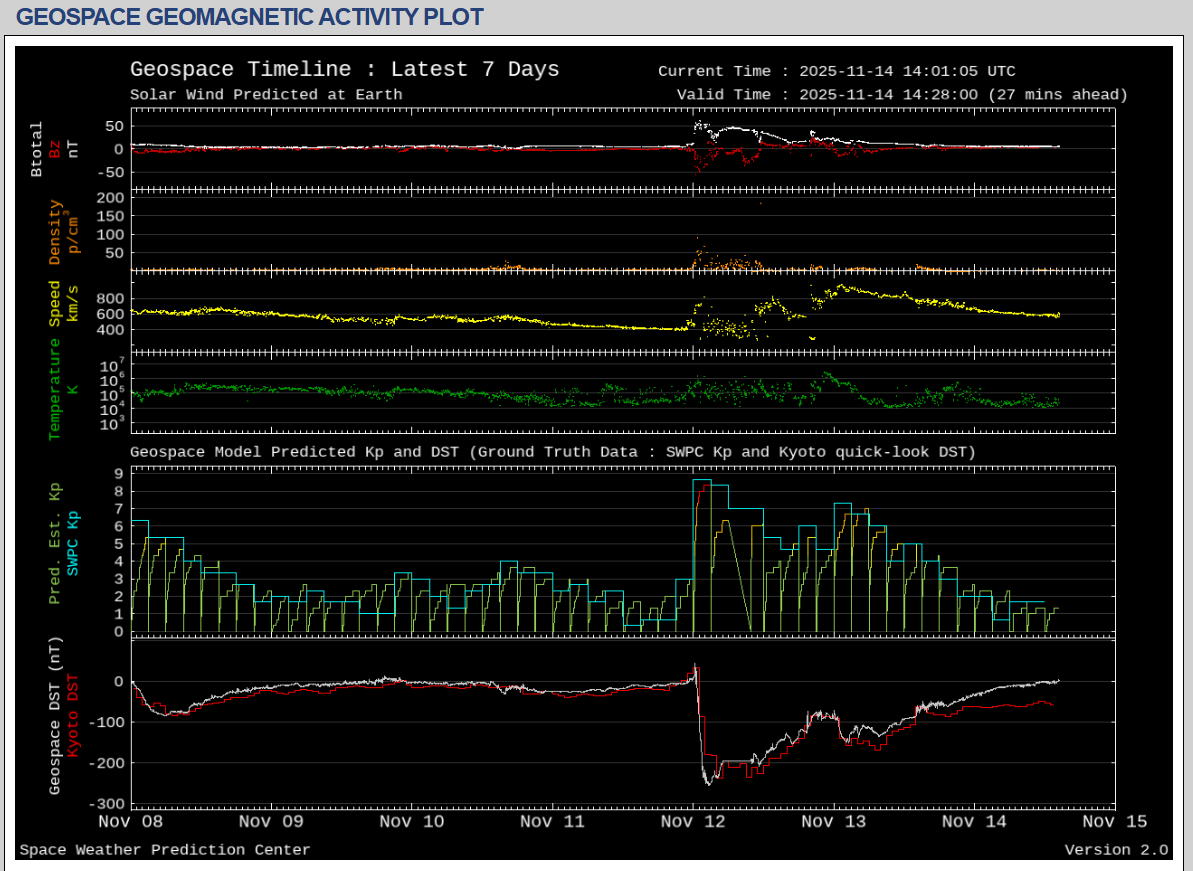Select the Geospace Model Predicted Kp and DST title
The height and width of the screenshot is (871, 1193).
552,452
